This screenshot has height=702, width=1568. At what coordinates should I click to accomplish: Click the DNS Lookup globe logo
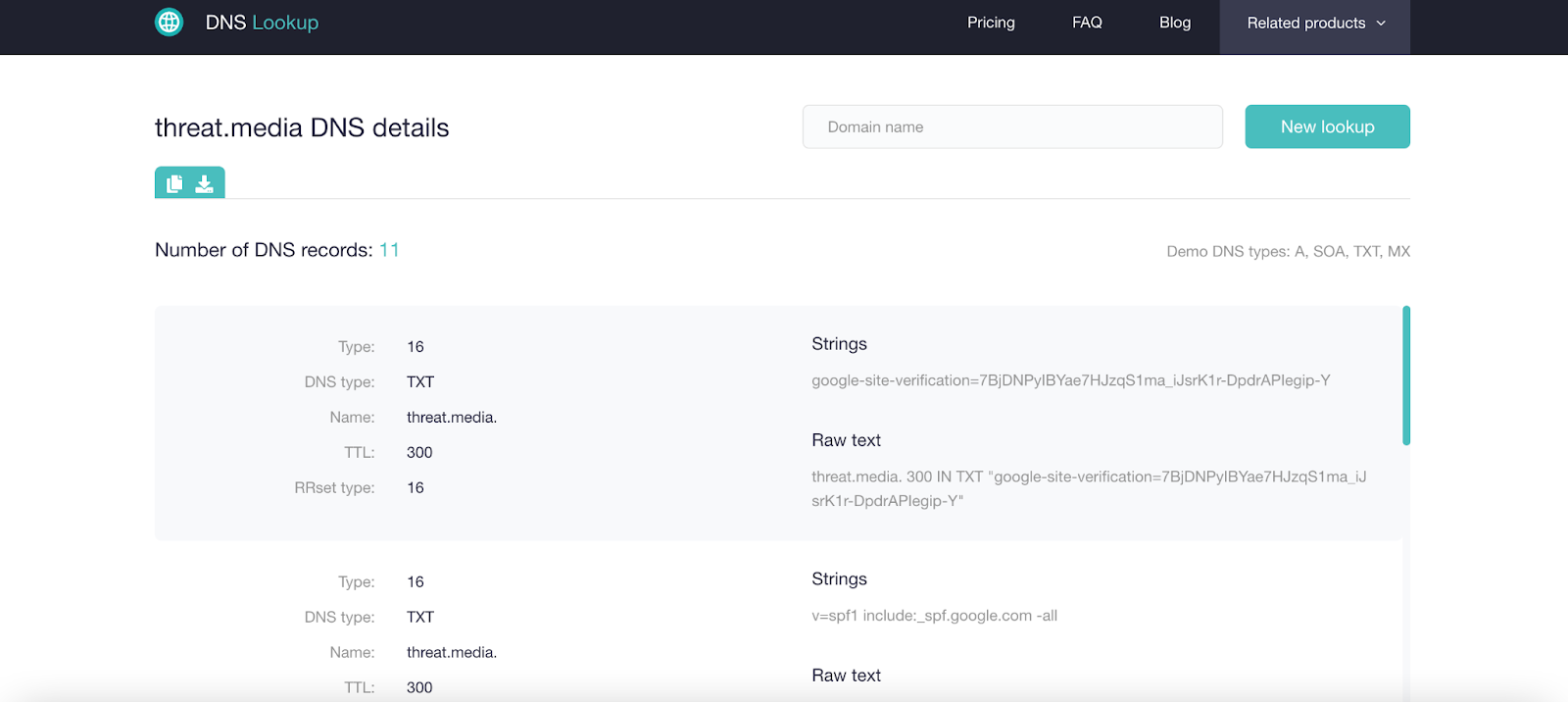point(170,23)
